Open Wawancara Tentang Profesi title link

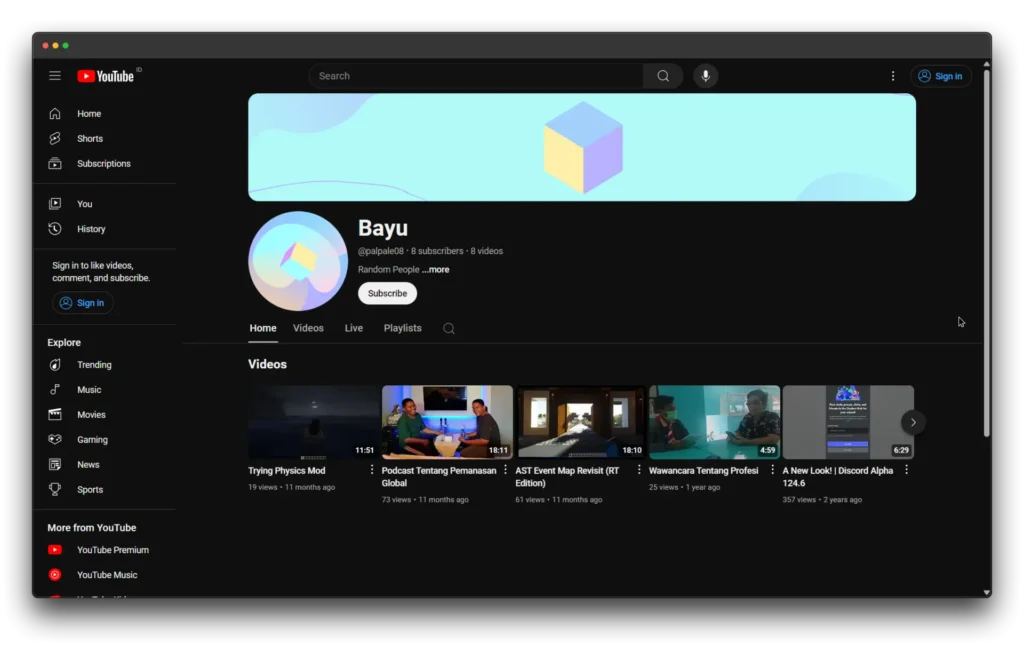tap(703, 470)
